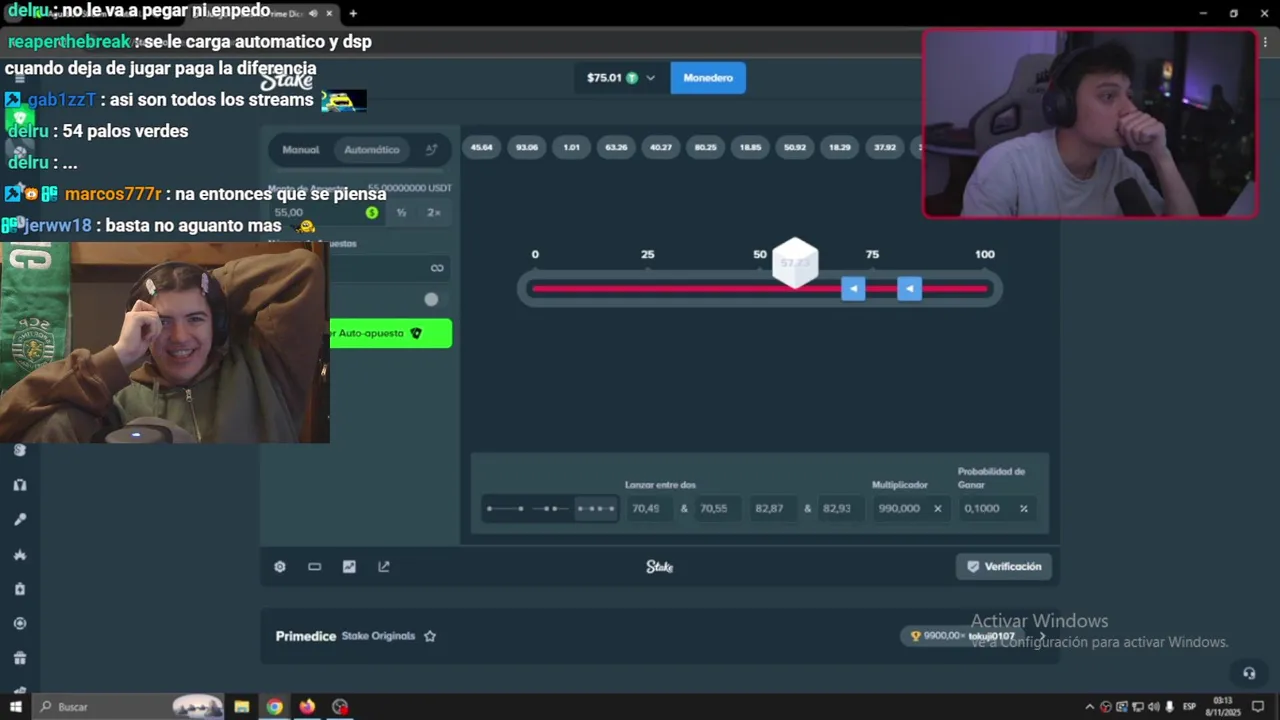This screenshot has width=1280, height=720.
Task: Click the Stake Originals link
Action: point(378,636)
